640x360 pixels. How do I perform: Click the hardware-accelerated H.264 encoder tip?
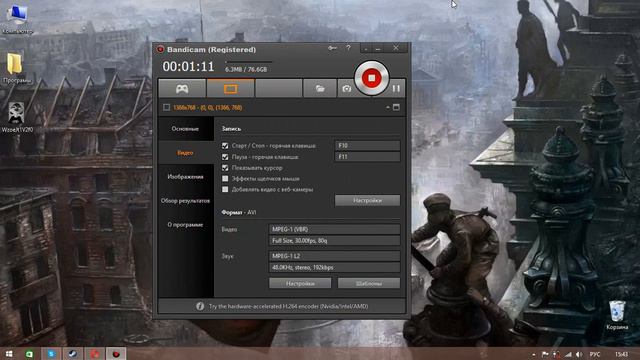point(288,306)
